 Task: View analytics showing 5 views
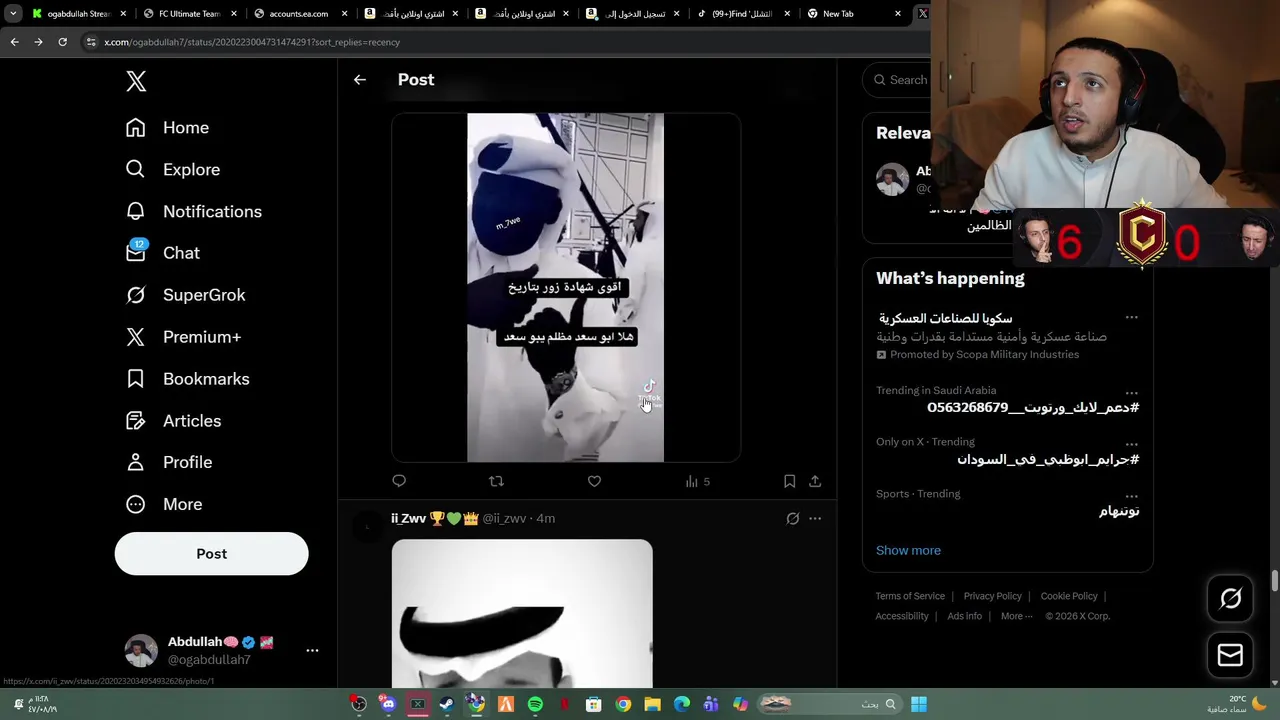[697, 481]
